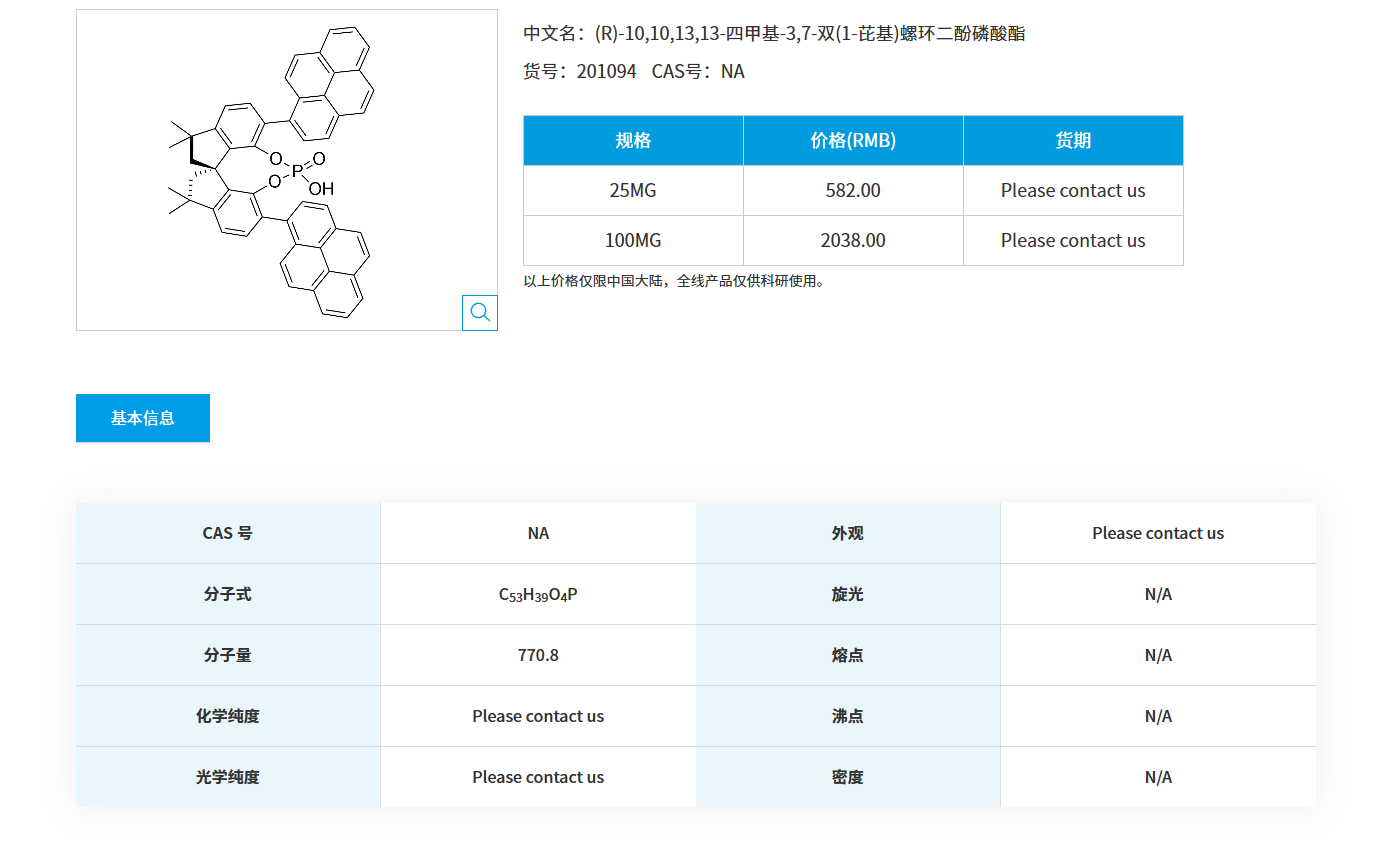Select the 密度 N/A cell
This screenshot has width=1395, height=853.
coord(1158,777)
